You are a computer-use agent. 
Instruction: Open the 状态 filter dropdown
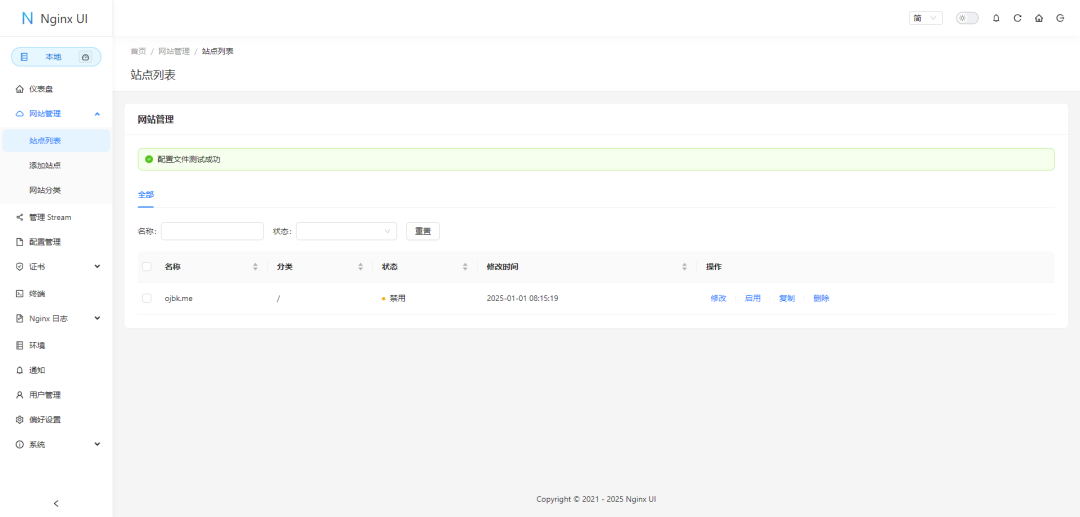click(x=346, y=231)
